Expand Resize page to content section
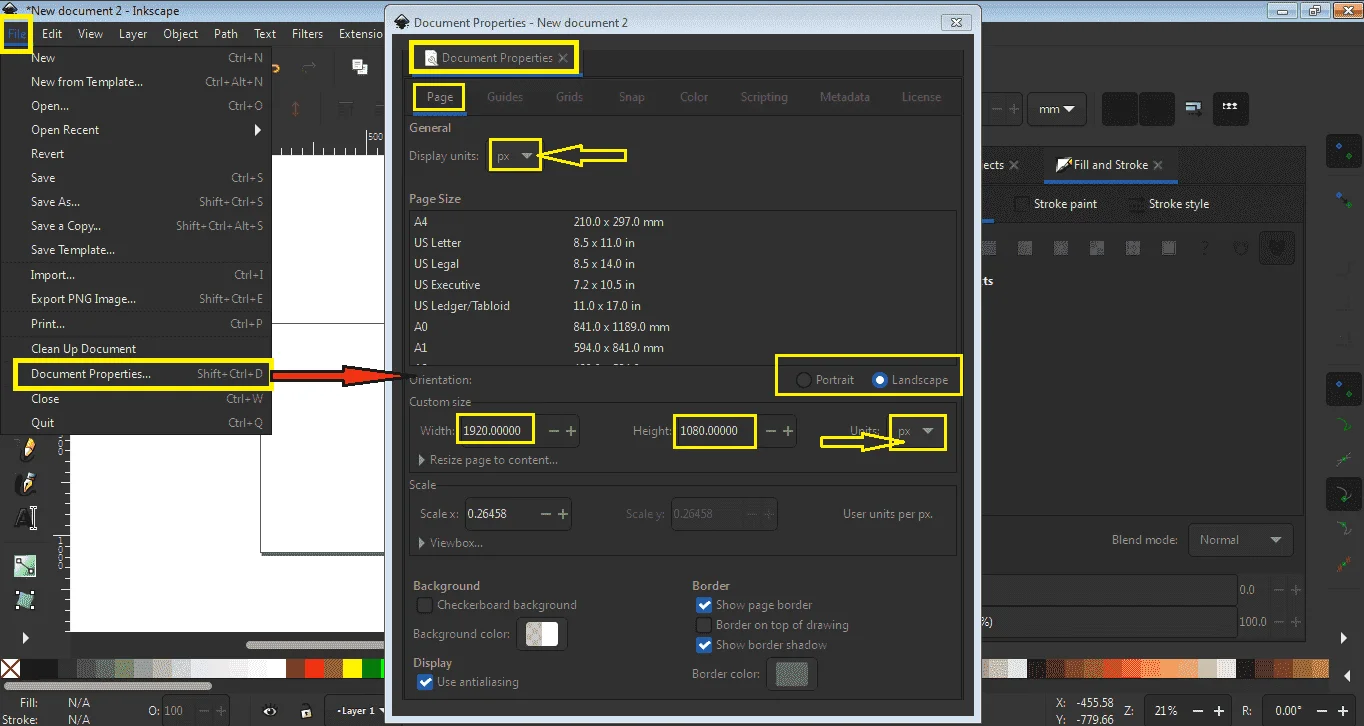Viewport: 1364px width, 726px height. (488, 460)
